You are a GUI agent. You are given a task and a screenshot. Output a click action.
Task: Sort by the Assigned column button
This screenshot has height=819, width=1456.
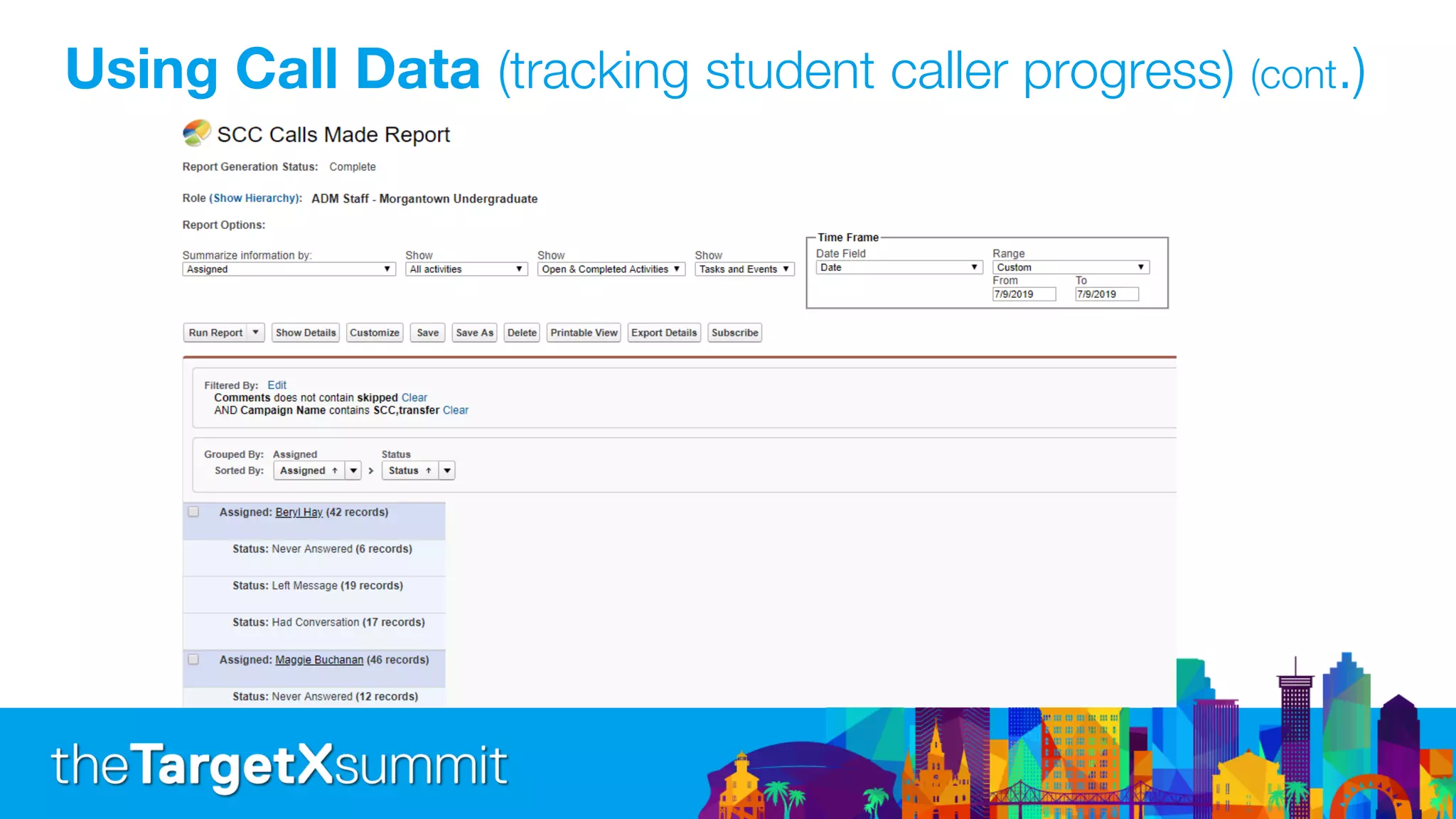click(309, 471)
